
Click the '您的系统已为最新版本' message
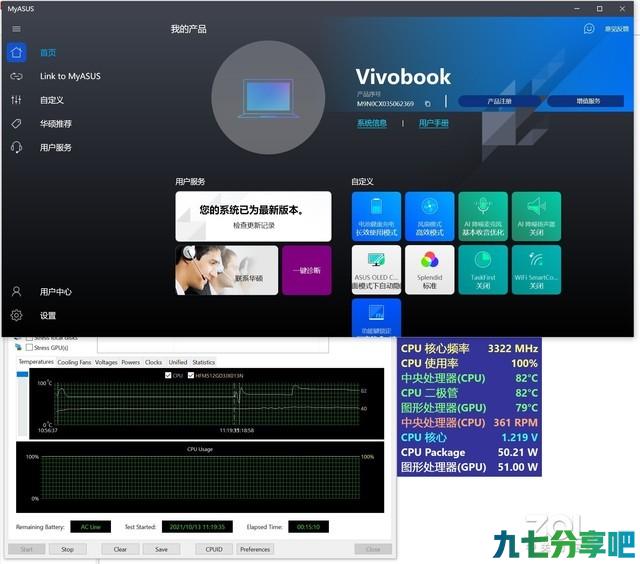point(252,210)
